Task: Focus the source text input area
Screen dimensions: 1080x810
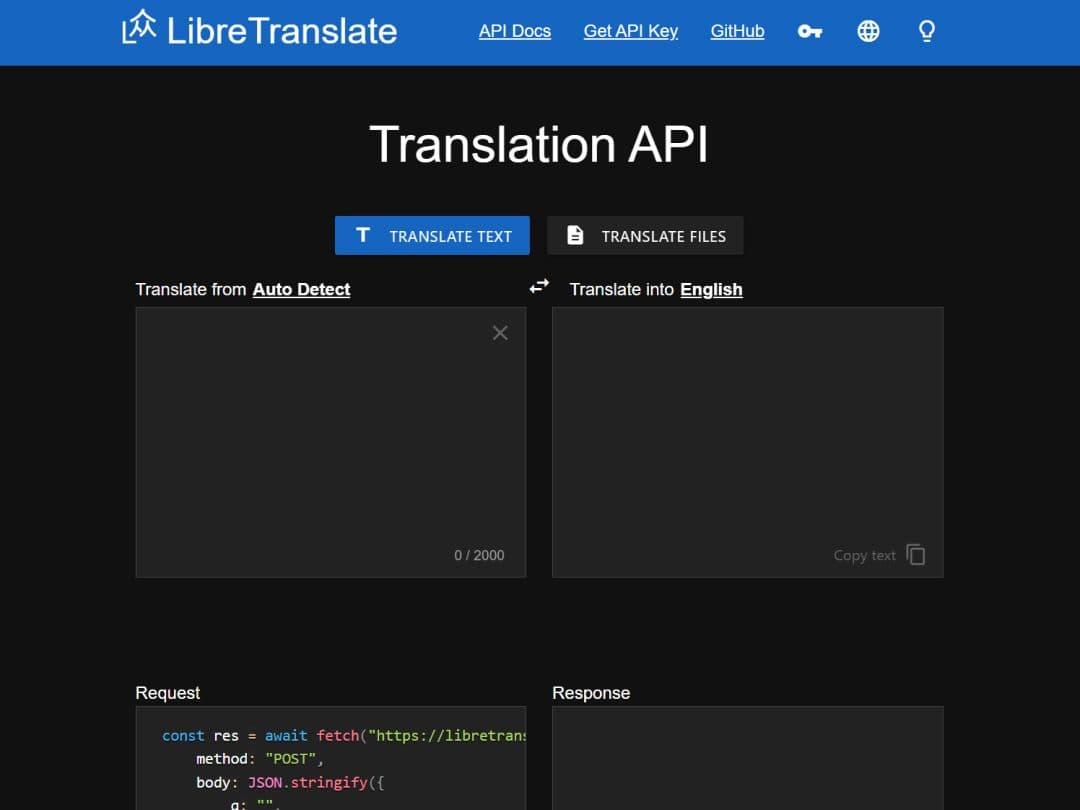Action: pyautogui.click(x=331, y=442)
